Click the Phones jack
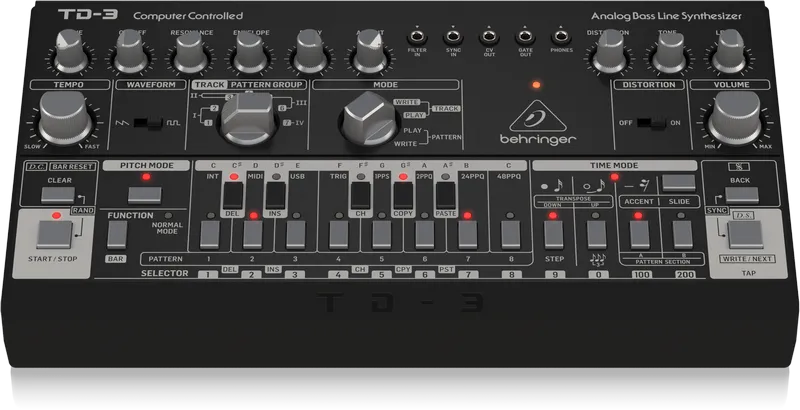 561,37
